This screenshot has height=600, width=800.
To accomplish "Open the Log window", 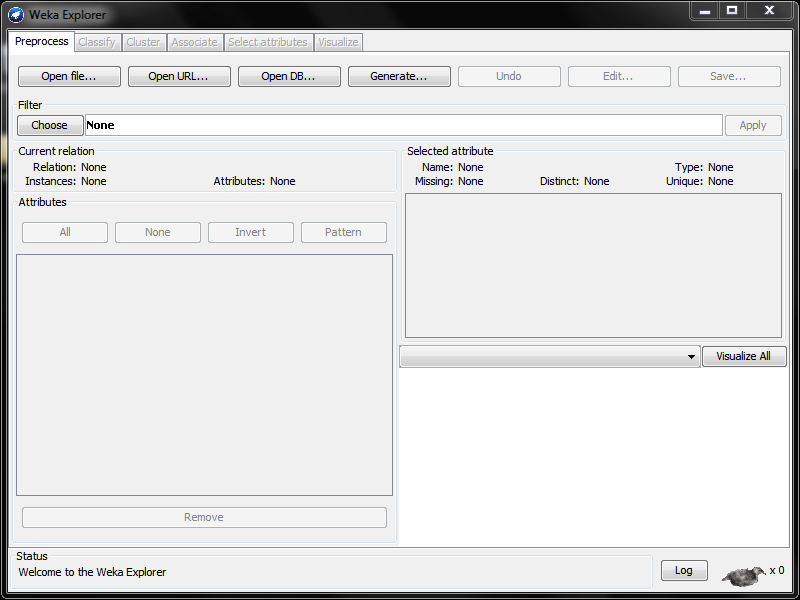I will pos(684,570).
